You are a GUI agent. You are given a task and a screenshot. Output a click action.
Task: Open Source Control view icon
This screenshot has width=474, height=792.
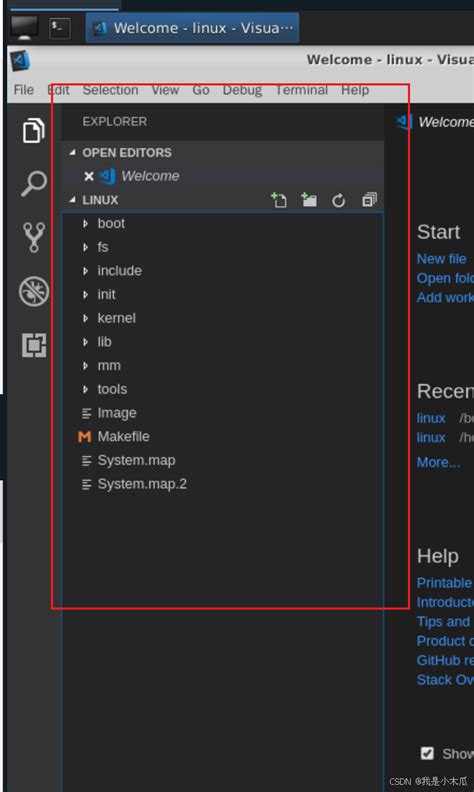coord(34,237)
